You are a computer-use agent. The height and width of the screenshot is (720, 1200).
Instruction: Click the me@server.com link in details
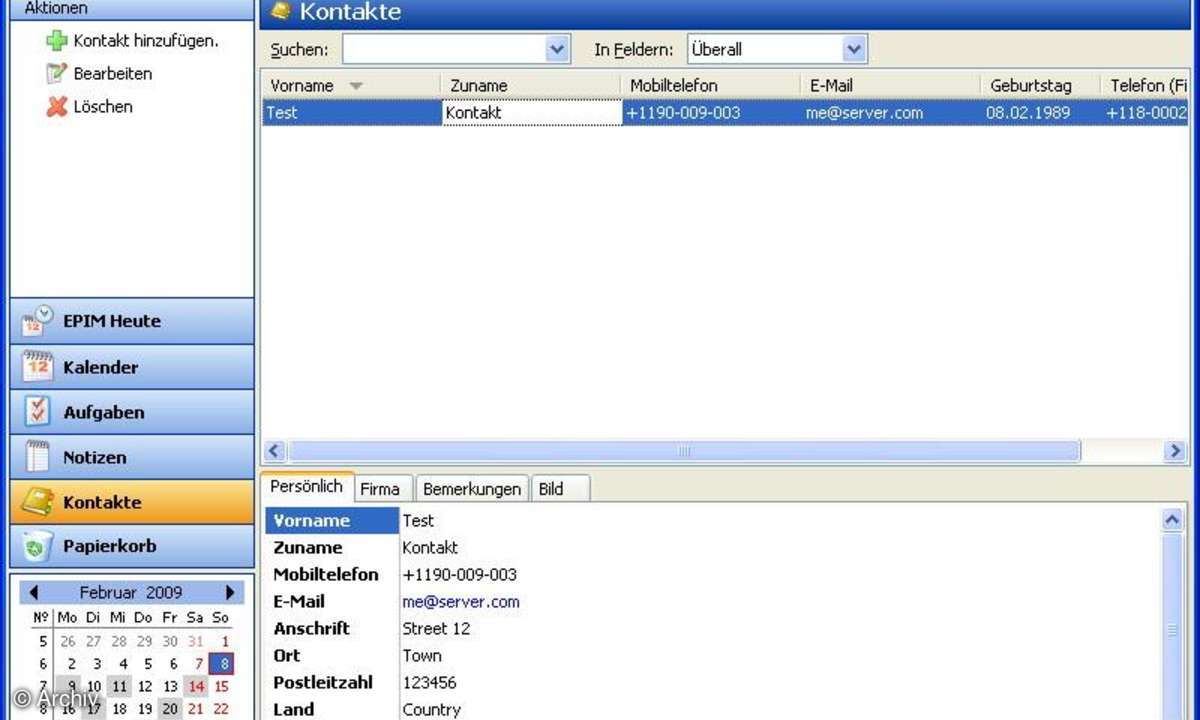pyautogui.click(x=461, y=602)
